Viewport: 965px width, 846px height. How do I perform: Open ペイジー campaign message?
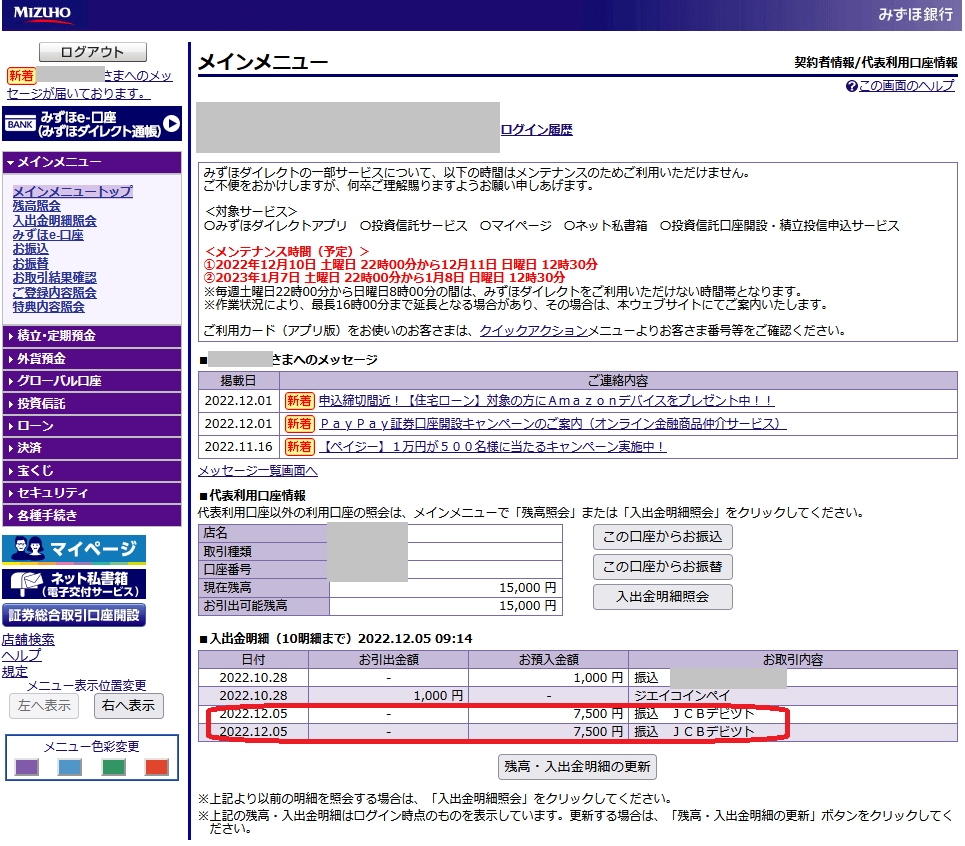coord(492,447)
